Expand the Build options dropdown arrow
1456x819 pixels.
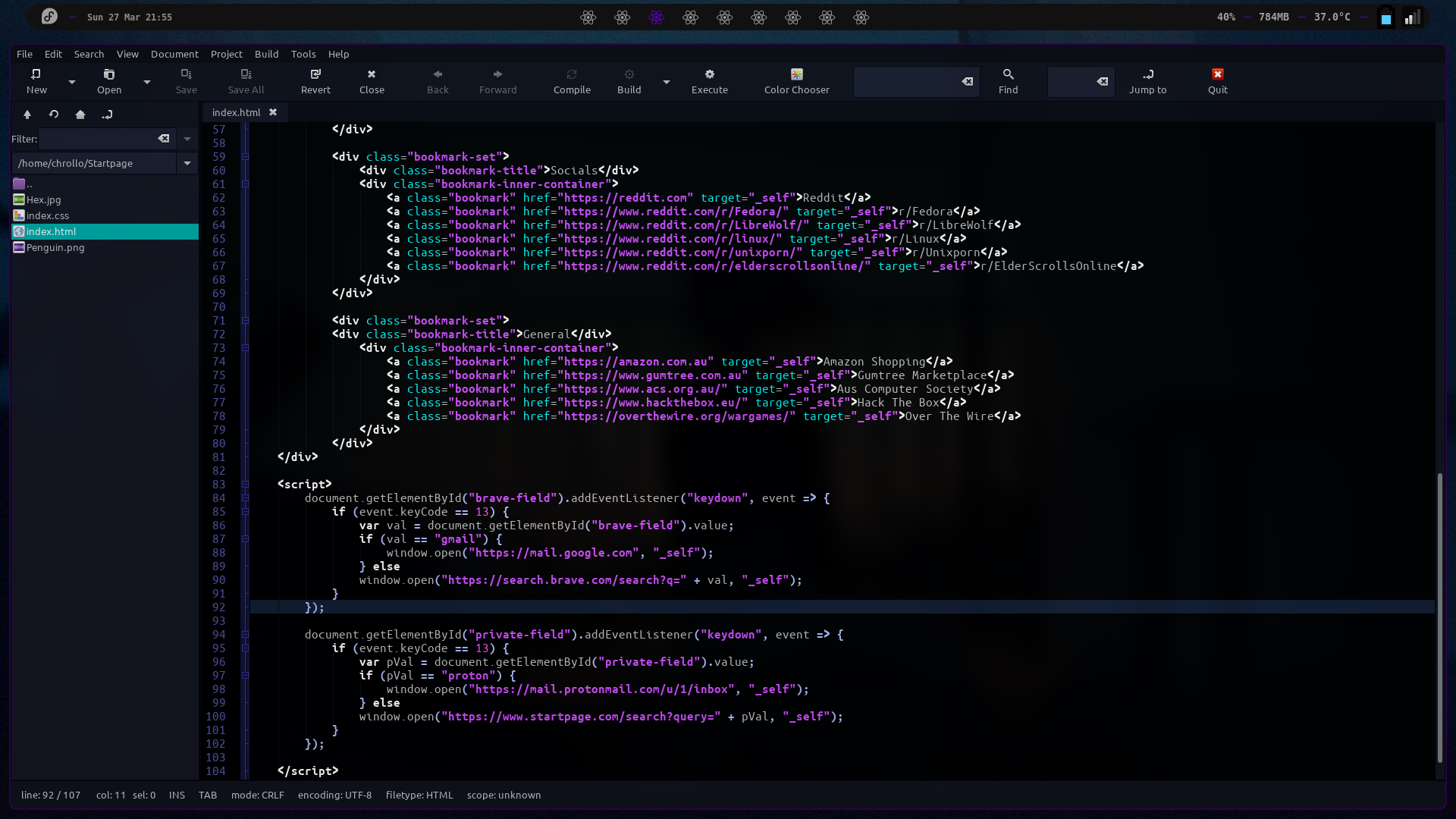click(667, 81)
